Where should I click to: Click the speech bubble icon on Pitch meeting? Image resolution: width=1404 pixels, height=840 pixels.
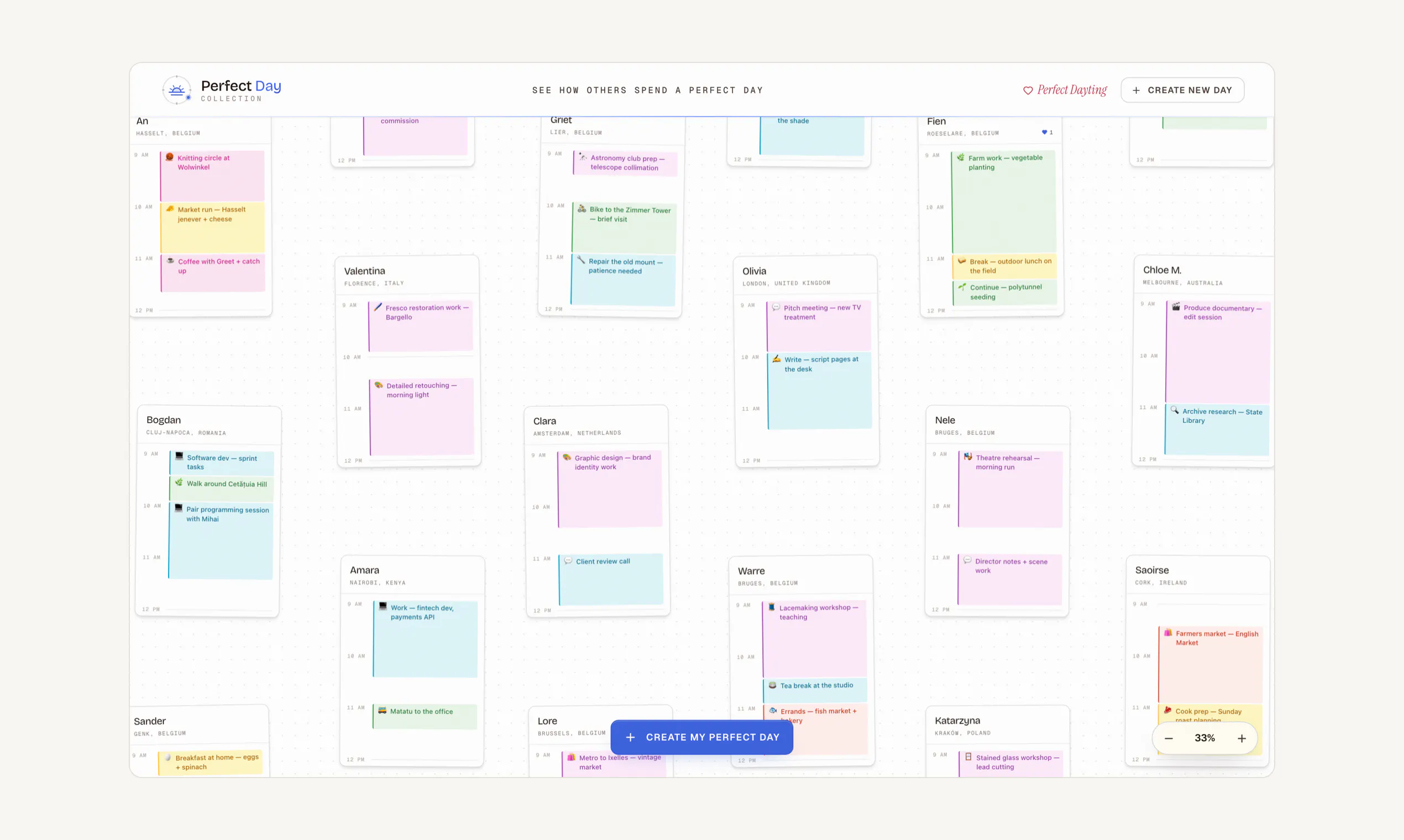776,307
